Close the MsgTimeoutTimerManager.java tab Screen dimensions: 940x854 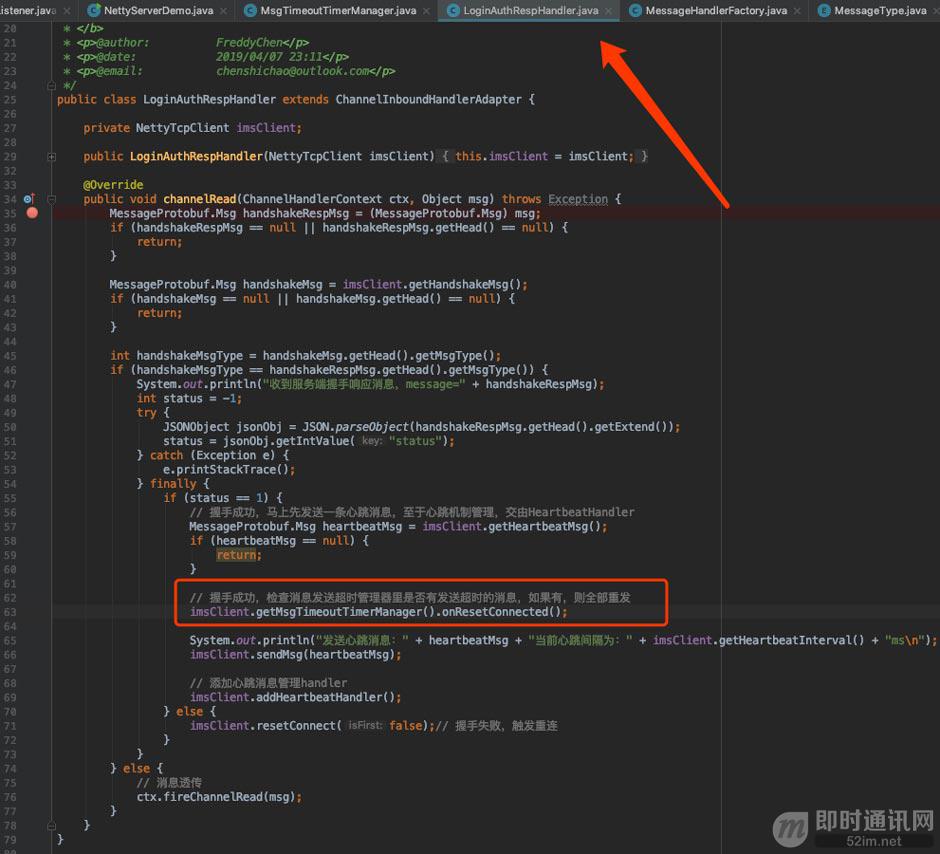(426, 11)
